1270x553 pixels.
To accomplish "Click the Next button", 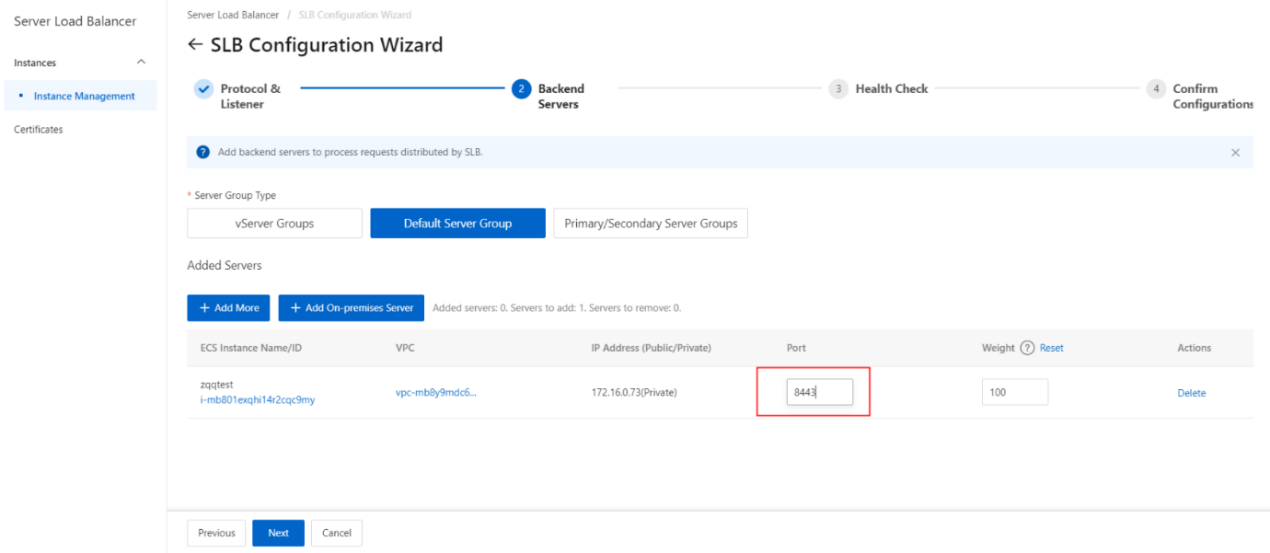I will [278, 533].
